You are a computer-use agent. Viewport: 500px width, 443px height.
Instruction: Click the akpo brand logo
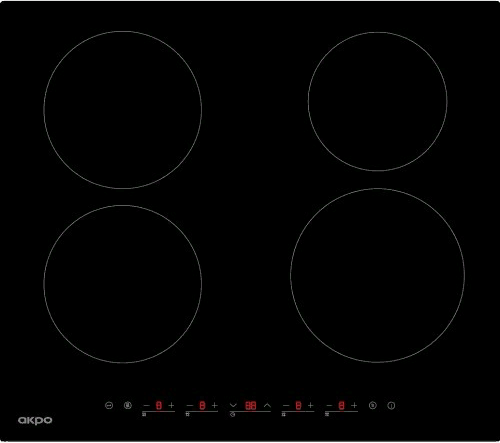pos(35,420)
